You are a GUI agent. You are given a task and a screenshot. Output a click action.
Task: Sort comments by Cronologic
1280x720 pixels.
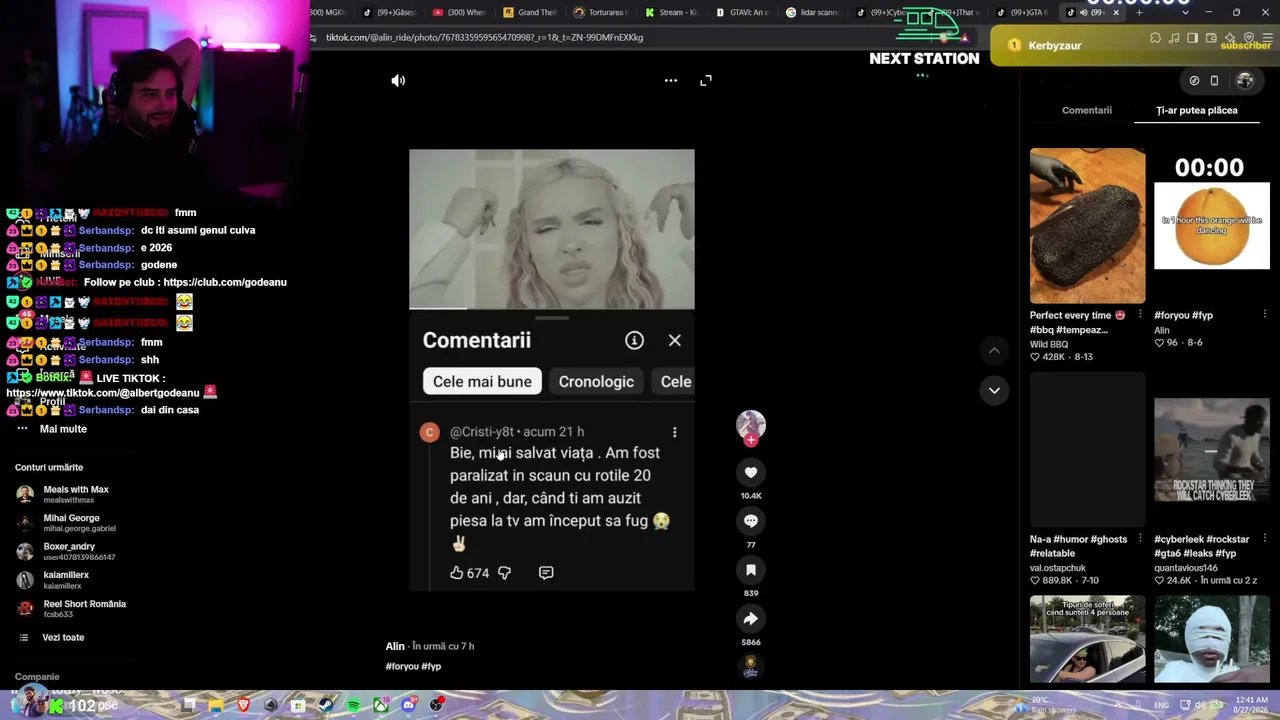click(x=596, y=382)
